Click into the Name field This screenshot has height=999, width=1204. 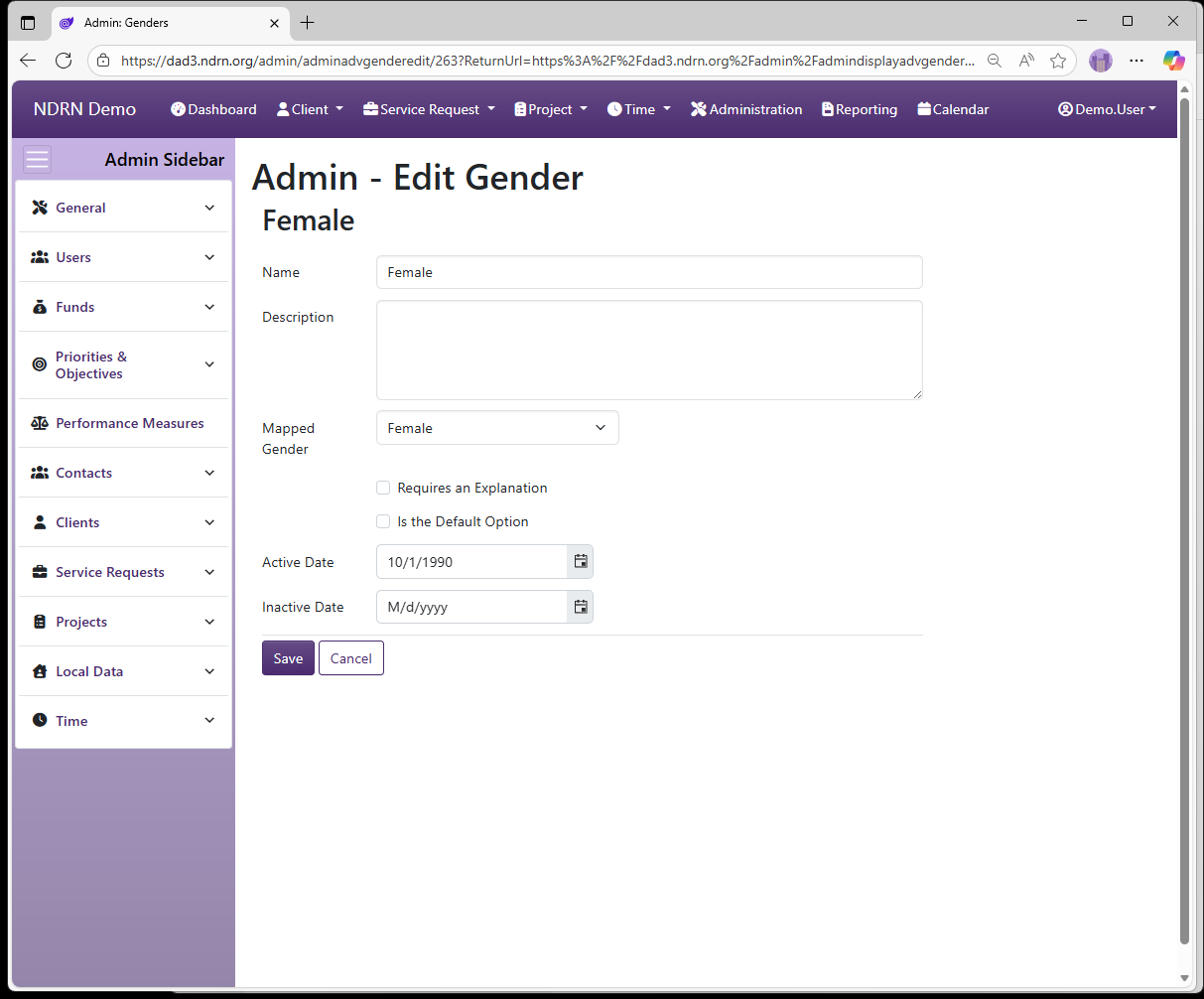point(649,272)
